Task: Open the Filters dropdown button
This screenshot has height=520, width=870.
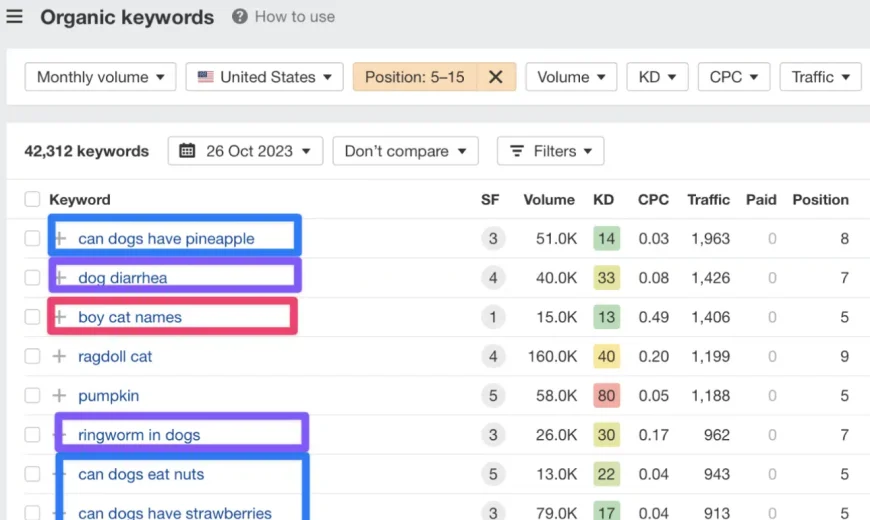Action: tap(550, 151)
